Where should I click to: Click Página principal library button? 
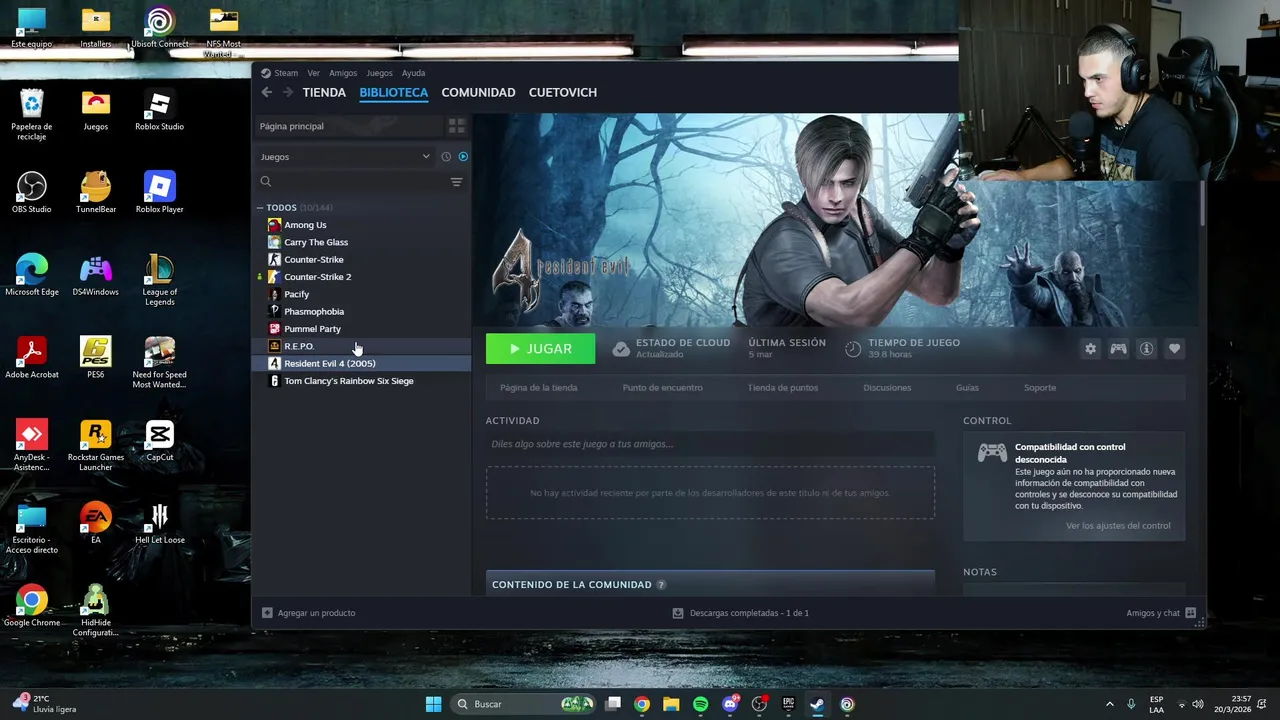[x=348, y=126]
